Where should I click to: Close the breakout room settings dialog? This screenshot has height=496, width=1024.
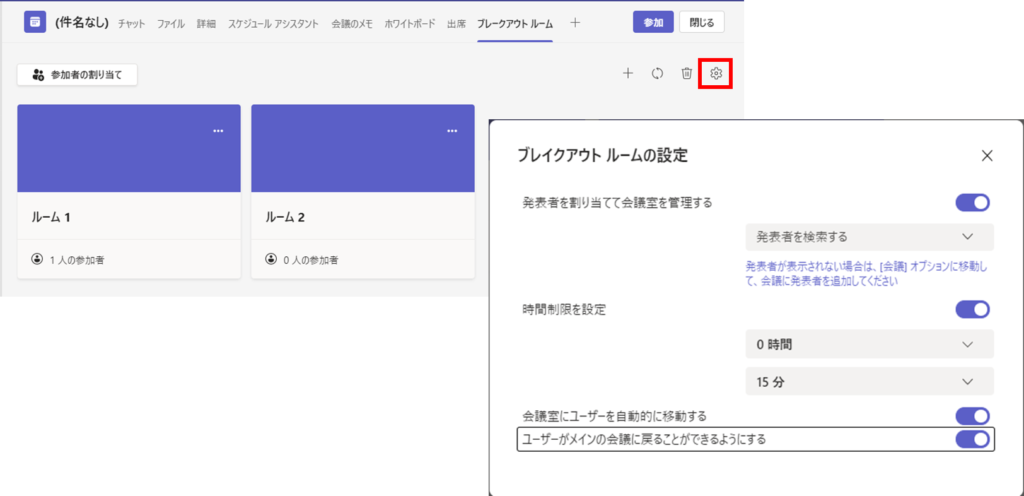tap(987, 155)
